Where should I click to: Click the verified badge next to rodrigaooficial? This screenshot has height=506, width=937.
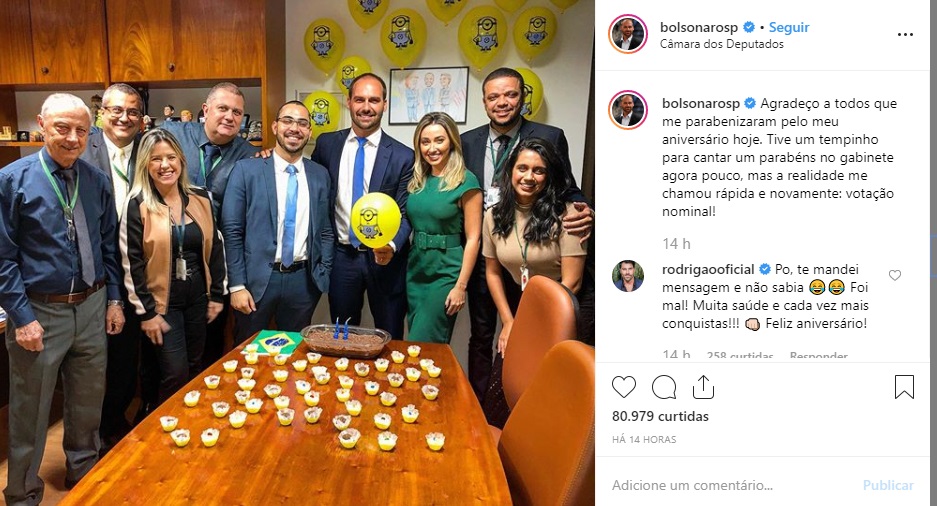point(764,269)
